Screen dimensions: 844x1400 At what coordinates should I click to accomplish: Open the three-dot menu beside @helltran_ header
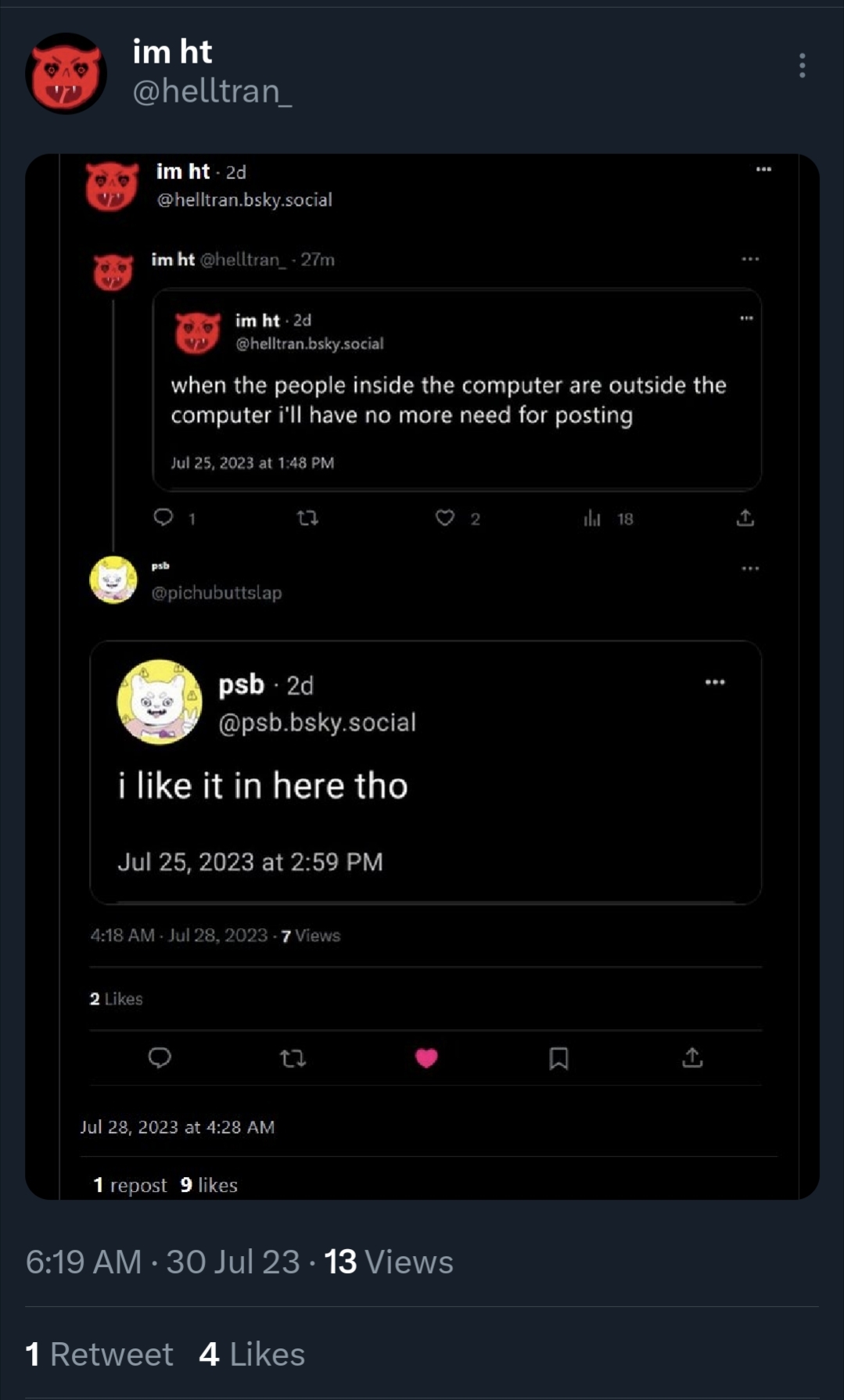[802, 66]
